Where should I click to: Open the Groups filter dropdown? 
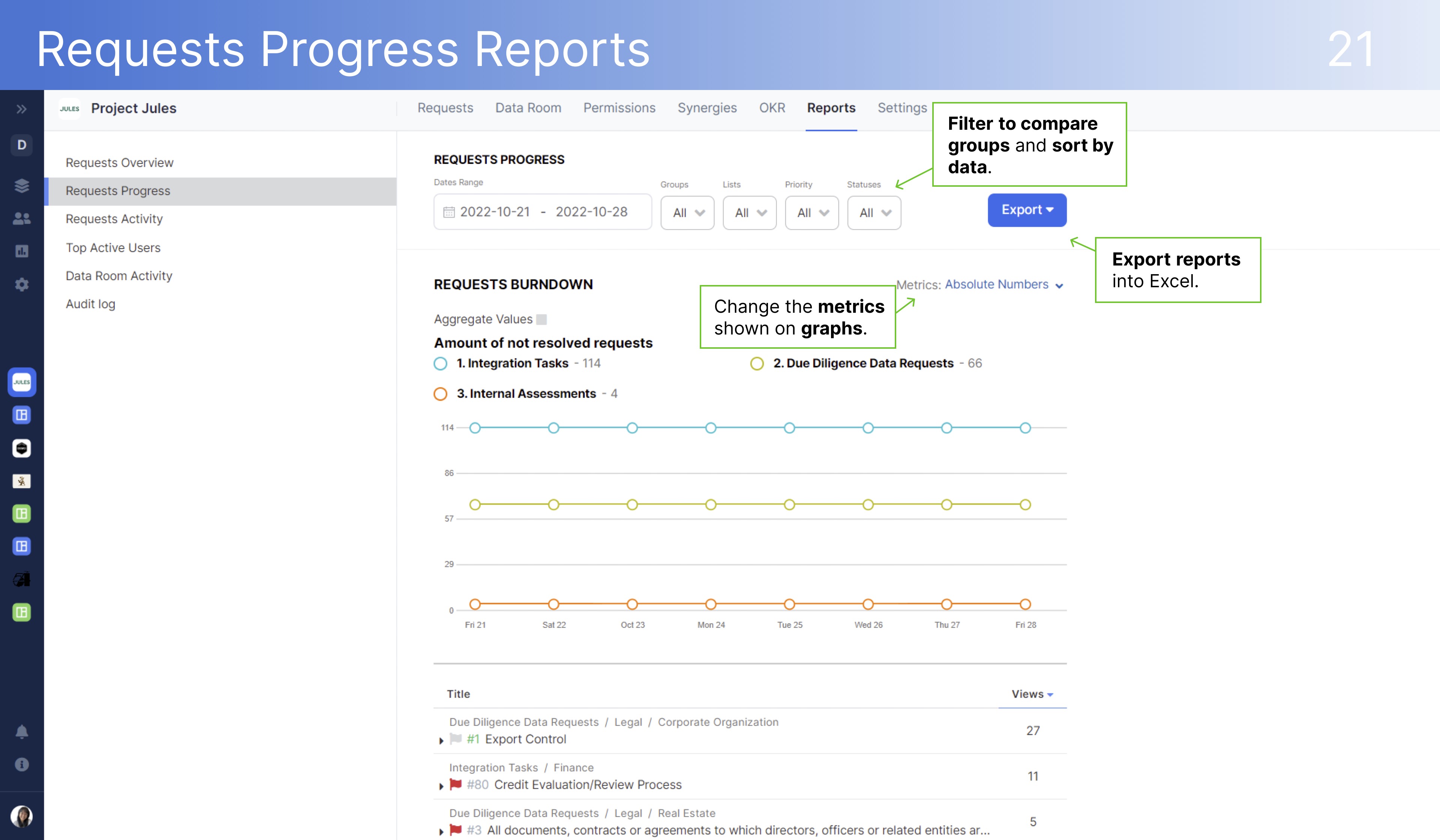point(687,213)
